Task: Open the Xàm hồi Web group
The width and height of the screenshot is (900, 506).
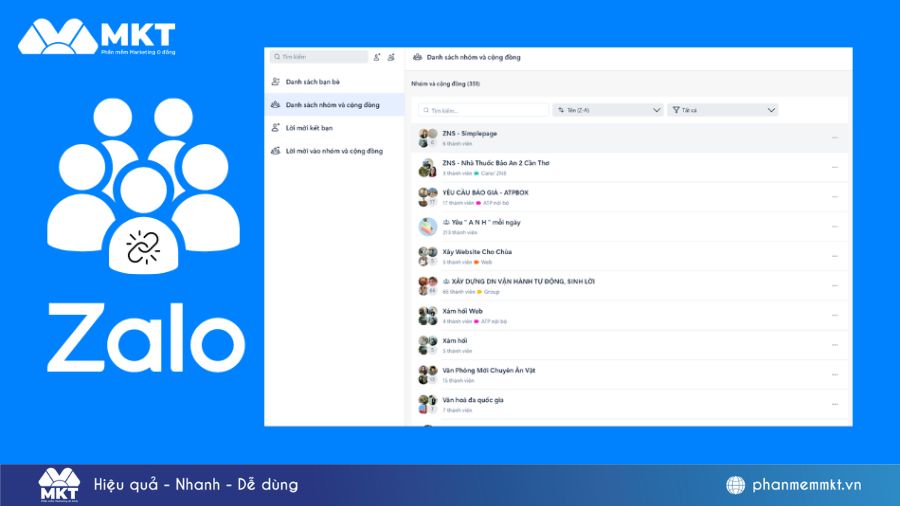Action: [x=630, y=316]
